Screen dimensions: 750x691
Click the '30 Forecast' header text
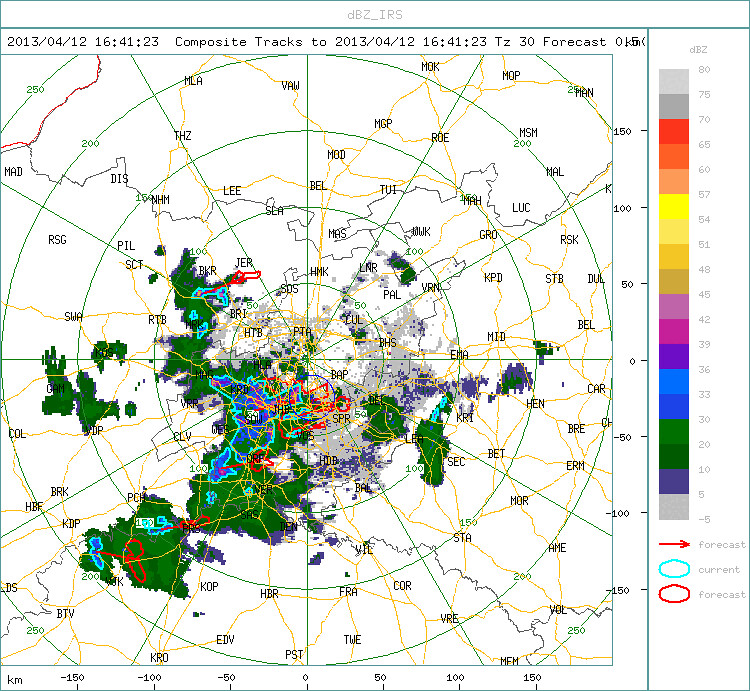562,42
